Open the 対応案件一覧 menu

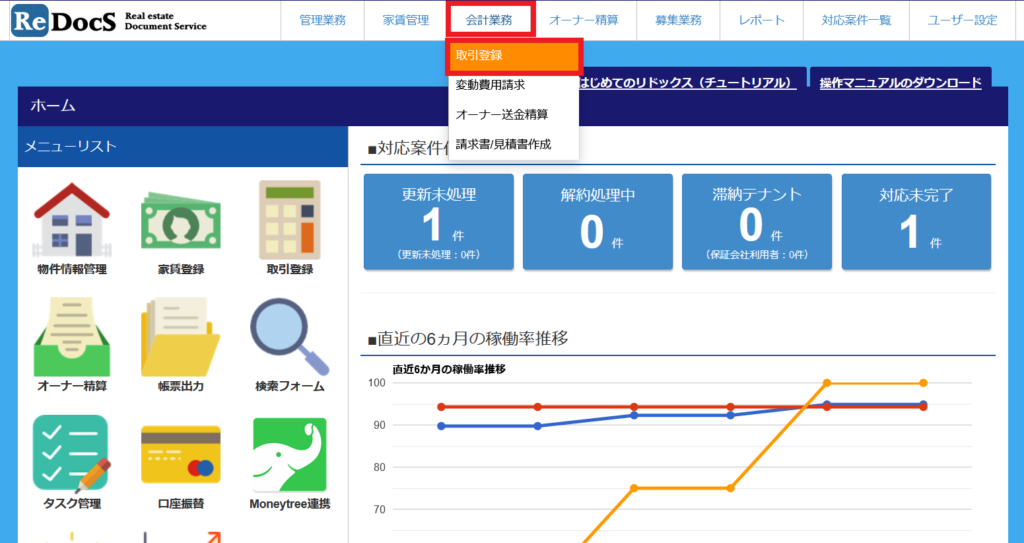point(856,20)
